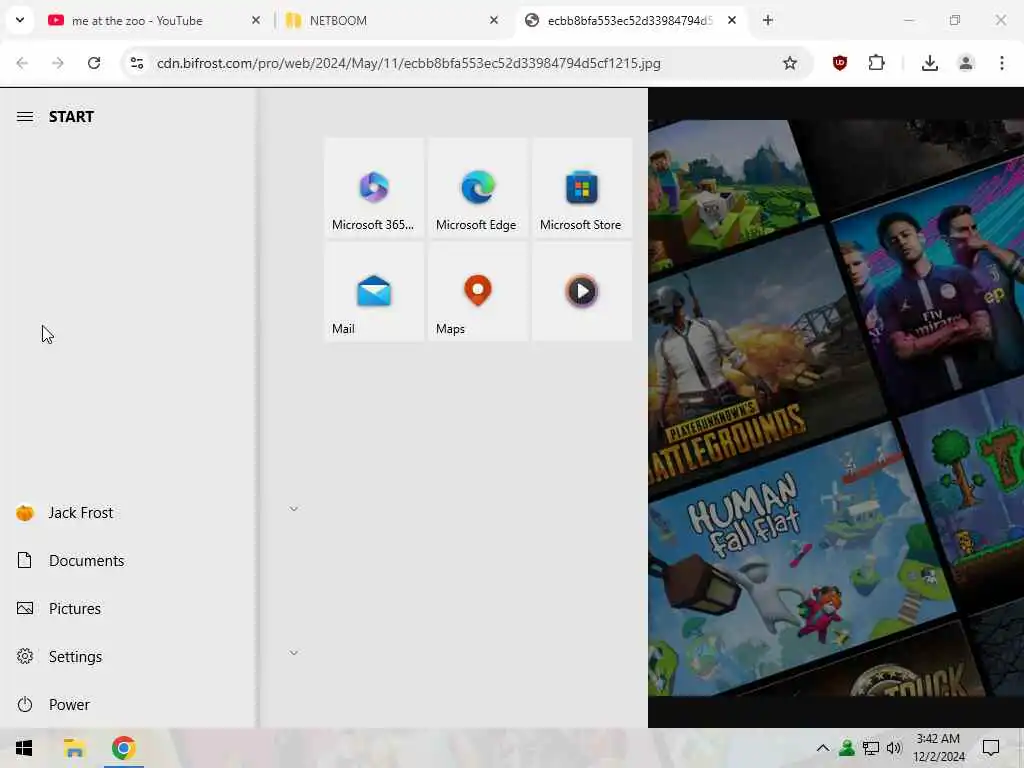Expand chevron beside Jack Frost
The height and width of the screenshot is (768, 1024).
(x=294, y=509)
